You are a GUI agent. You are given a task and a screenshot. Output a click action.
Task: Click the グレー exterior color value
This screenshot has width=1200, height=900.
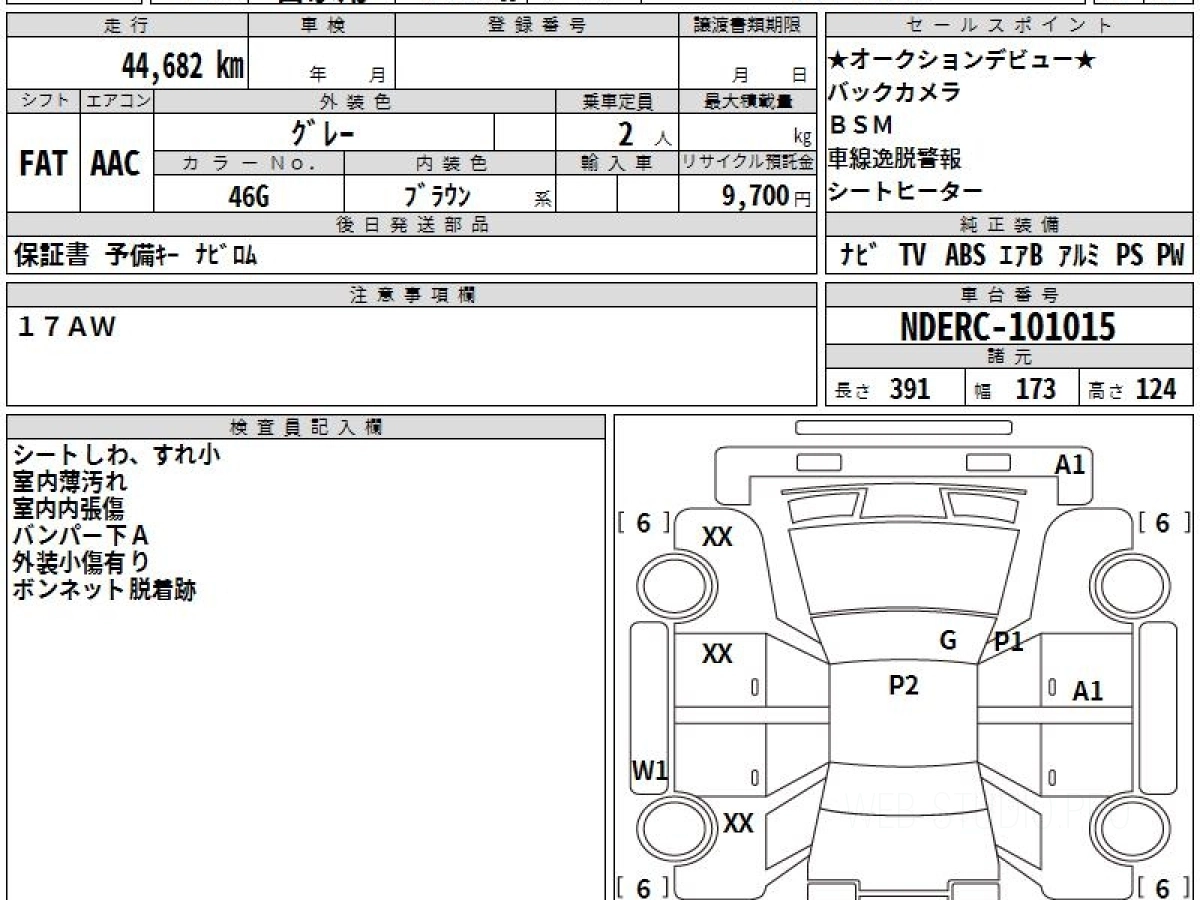pyautogui.click(x=323, y=132)
